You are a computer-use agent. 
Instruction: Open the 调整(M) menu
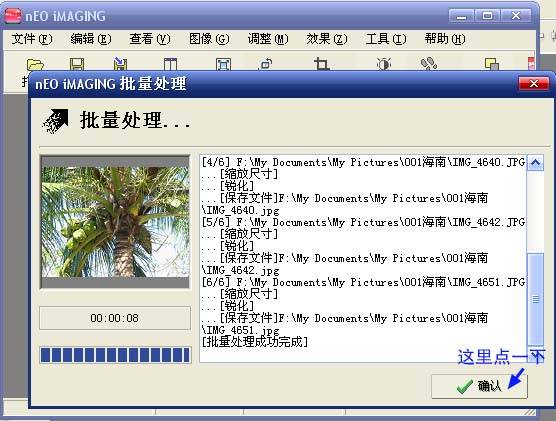268,39
